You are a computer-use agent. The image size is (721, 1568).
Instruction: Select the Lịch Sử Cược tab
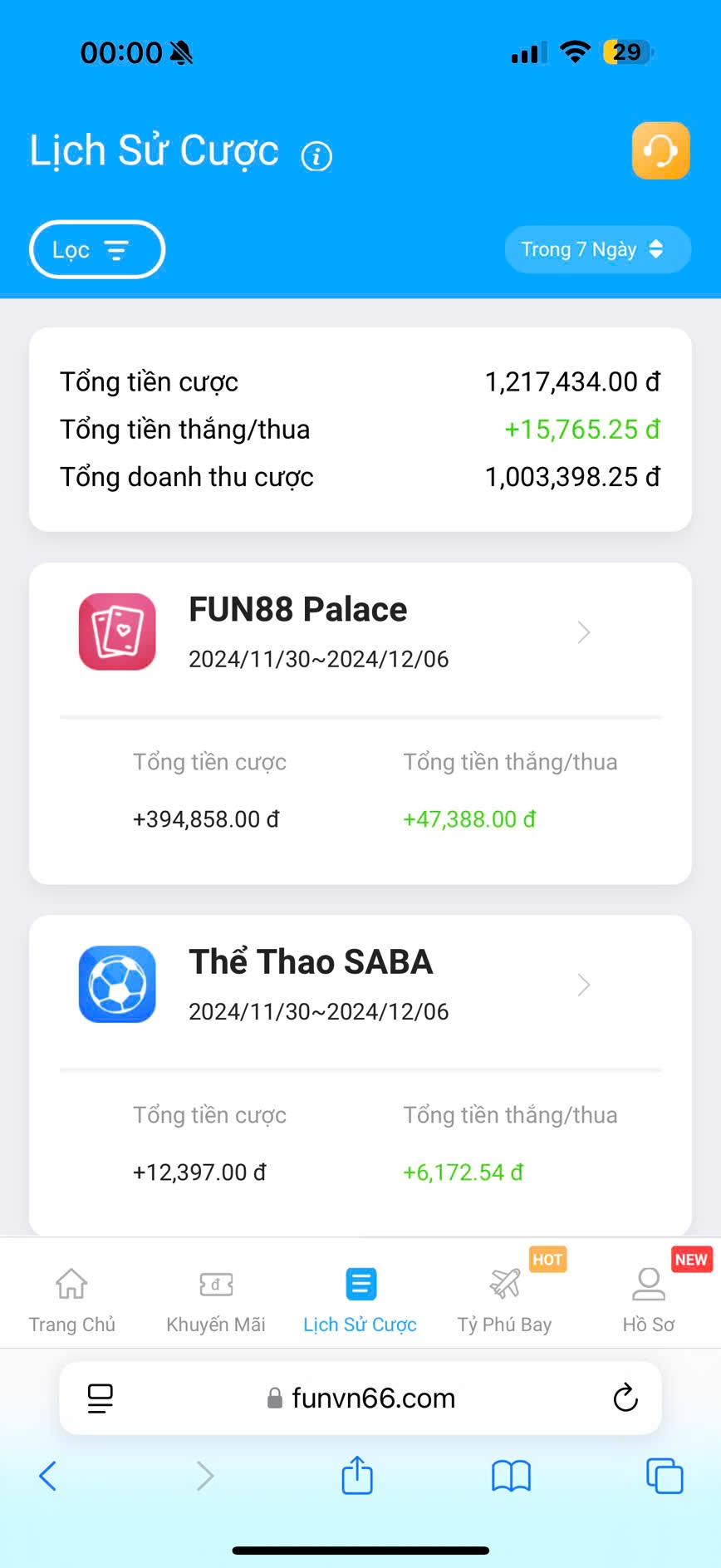pos(360,1297)
